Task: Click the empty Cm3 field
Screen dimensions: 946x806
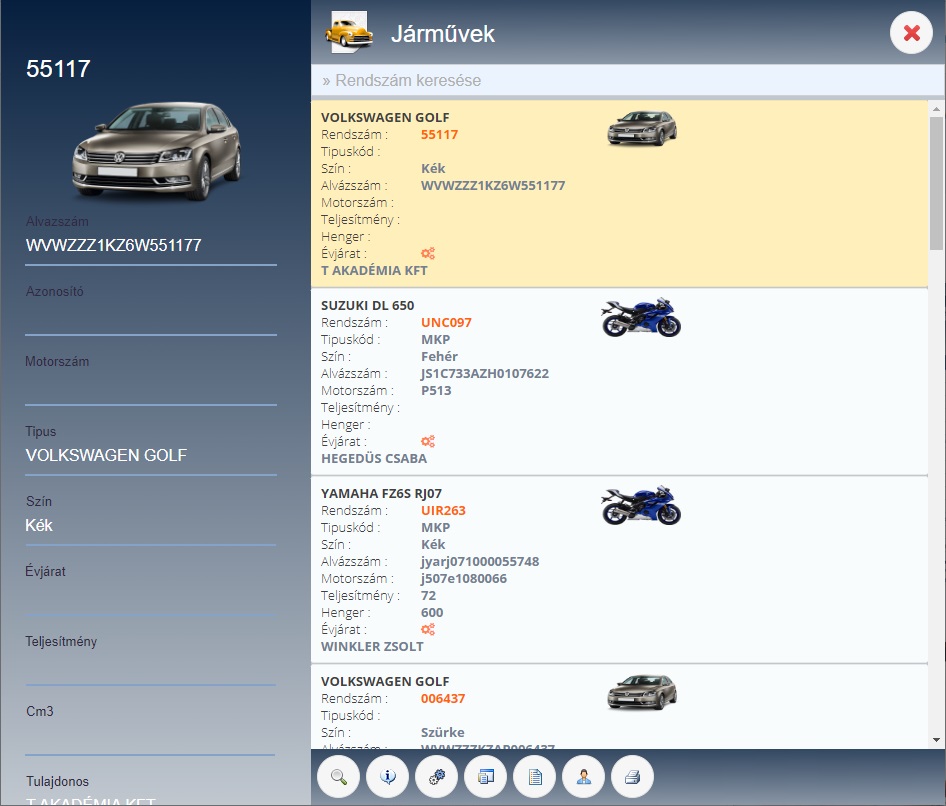Action: tap(151, 737)
